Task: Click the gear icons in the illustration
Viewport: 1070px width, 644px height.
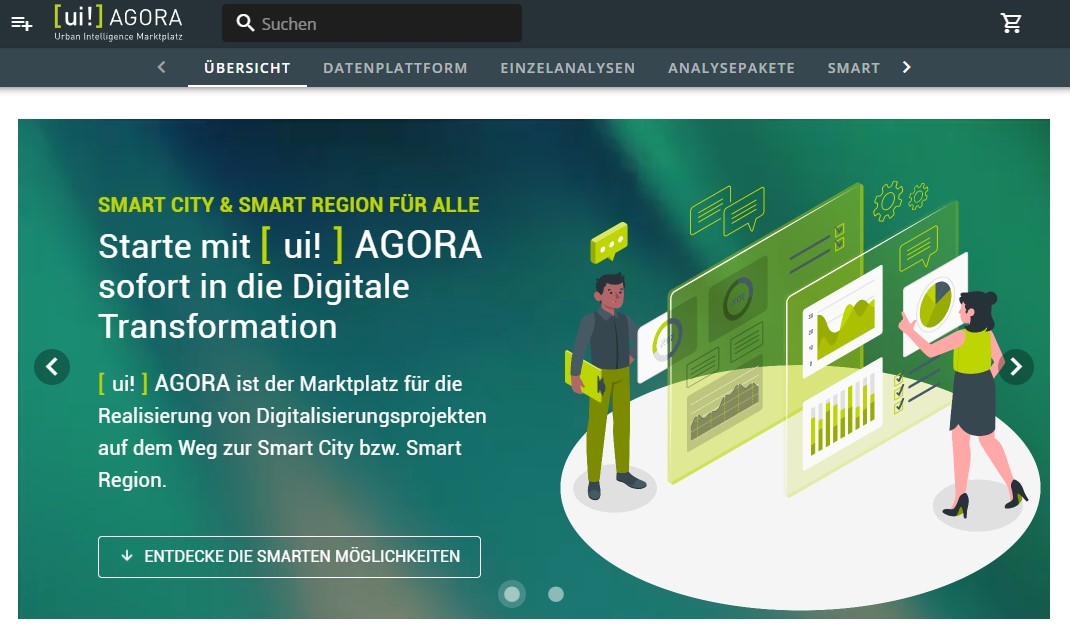Action: pyautogui.click(x=900, y=199)
